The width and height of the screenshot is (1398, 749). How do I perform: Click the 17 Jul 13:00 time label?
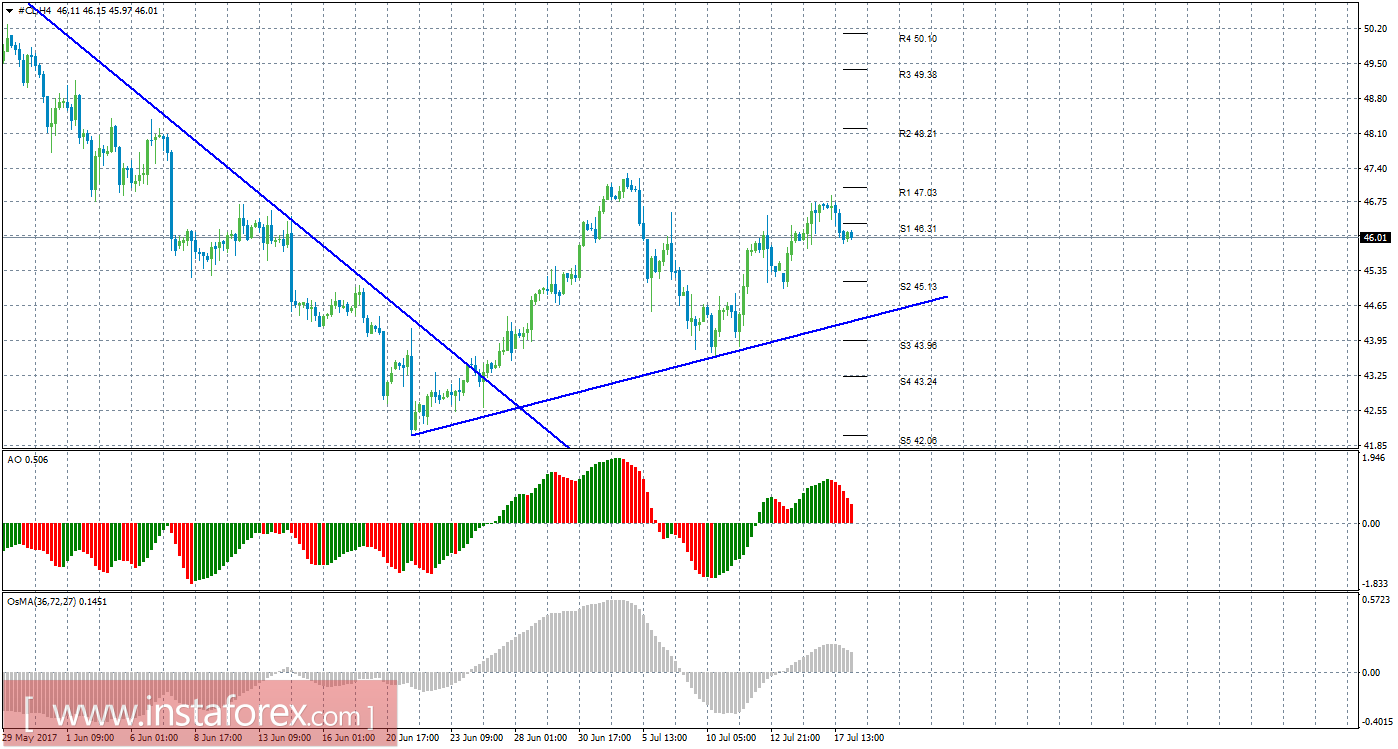(x=858, y=739)
